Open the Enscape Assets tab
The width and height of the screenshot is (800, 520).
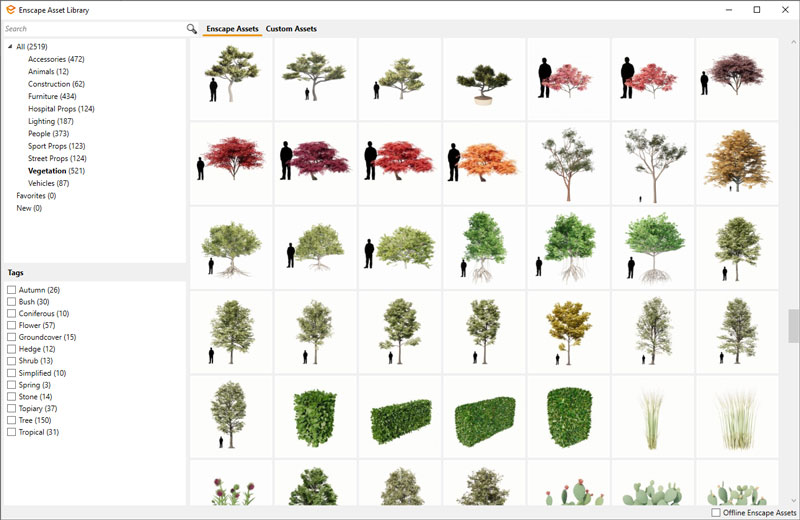[232, 29]
